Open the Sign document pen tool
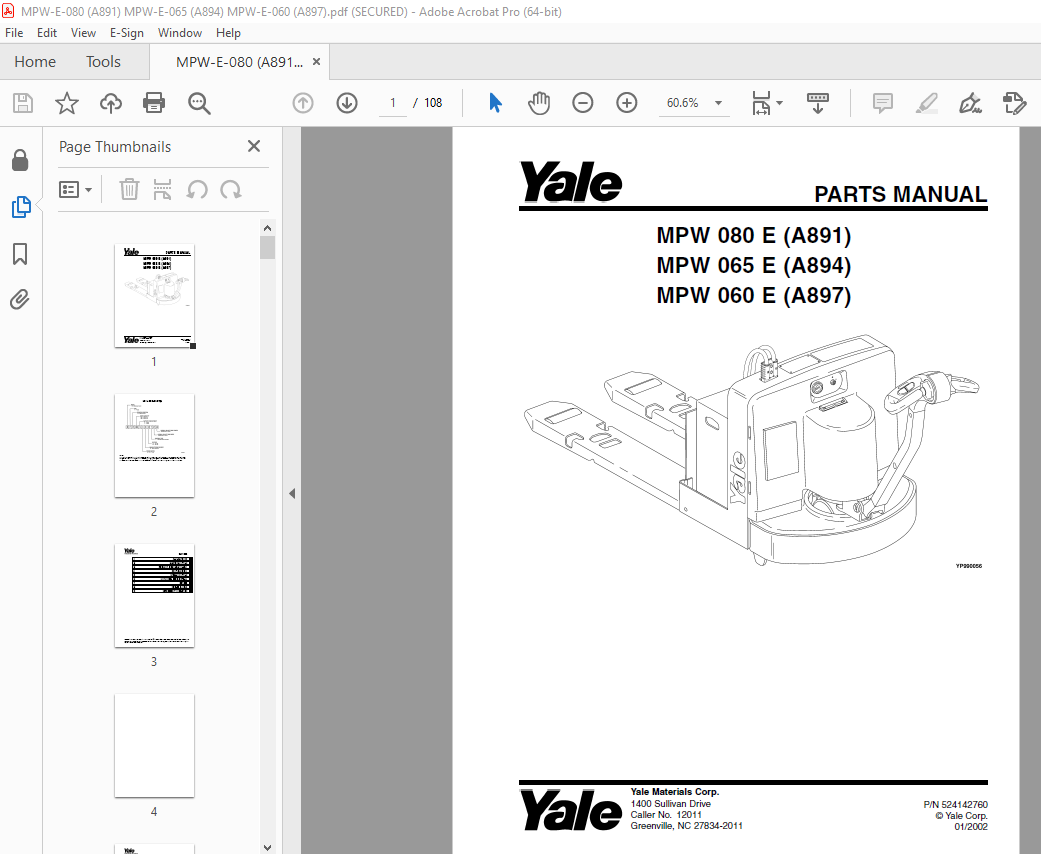Image resolution: width=1041 pixels, height=854 pixels. pos(970,103)
